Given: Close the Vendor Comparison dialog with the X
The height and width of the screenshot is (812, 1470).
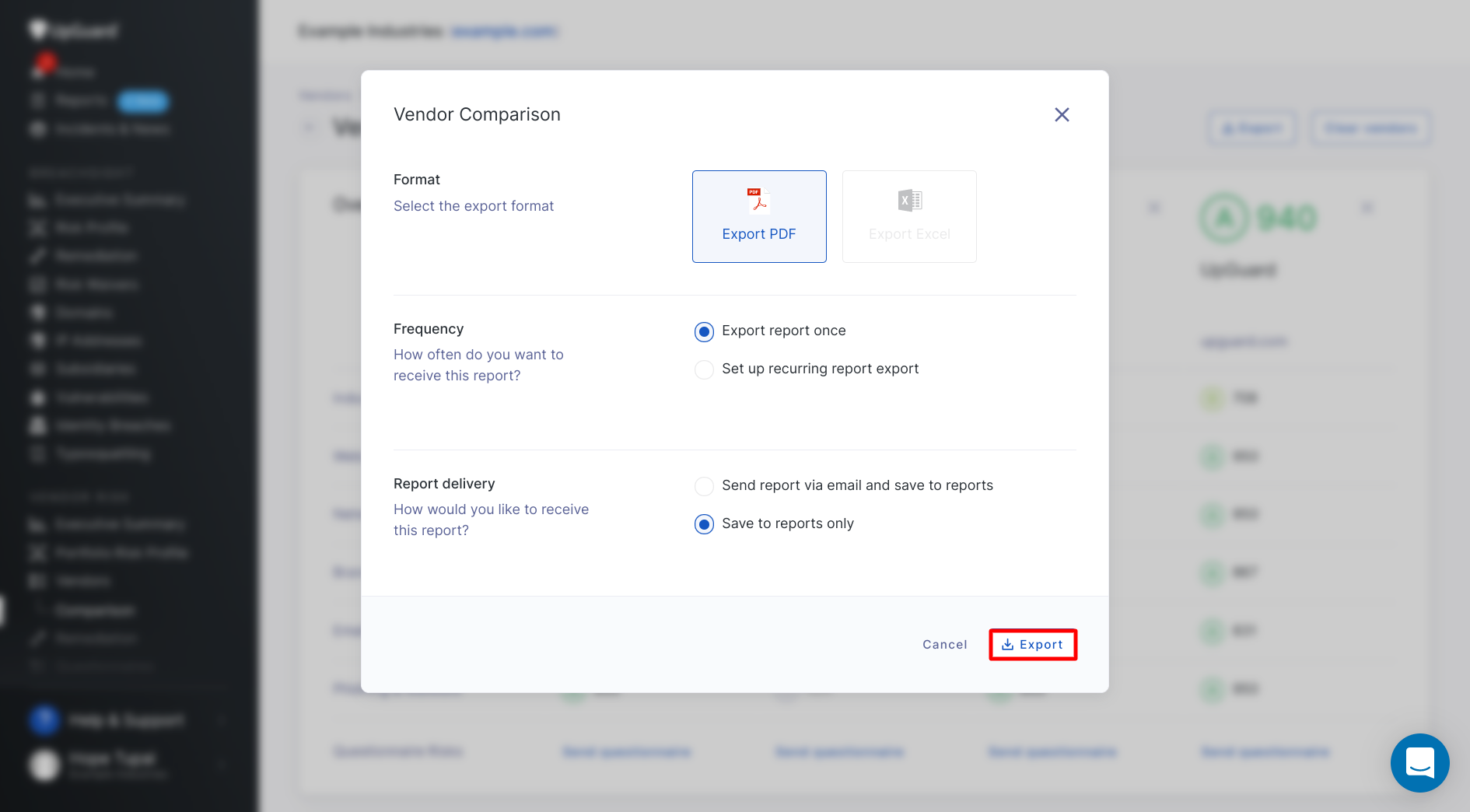Looking at the screenshot, I should (x=1062, y=115).
